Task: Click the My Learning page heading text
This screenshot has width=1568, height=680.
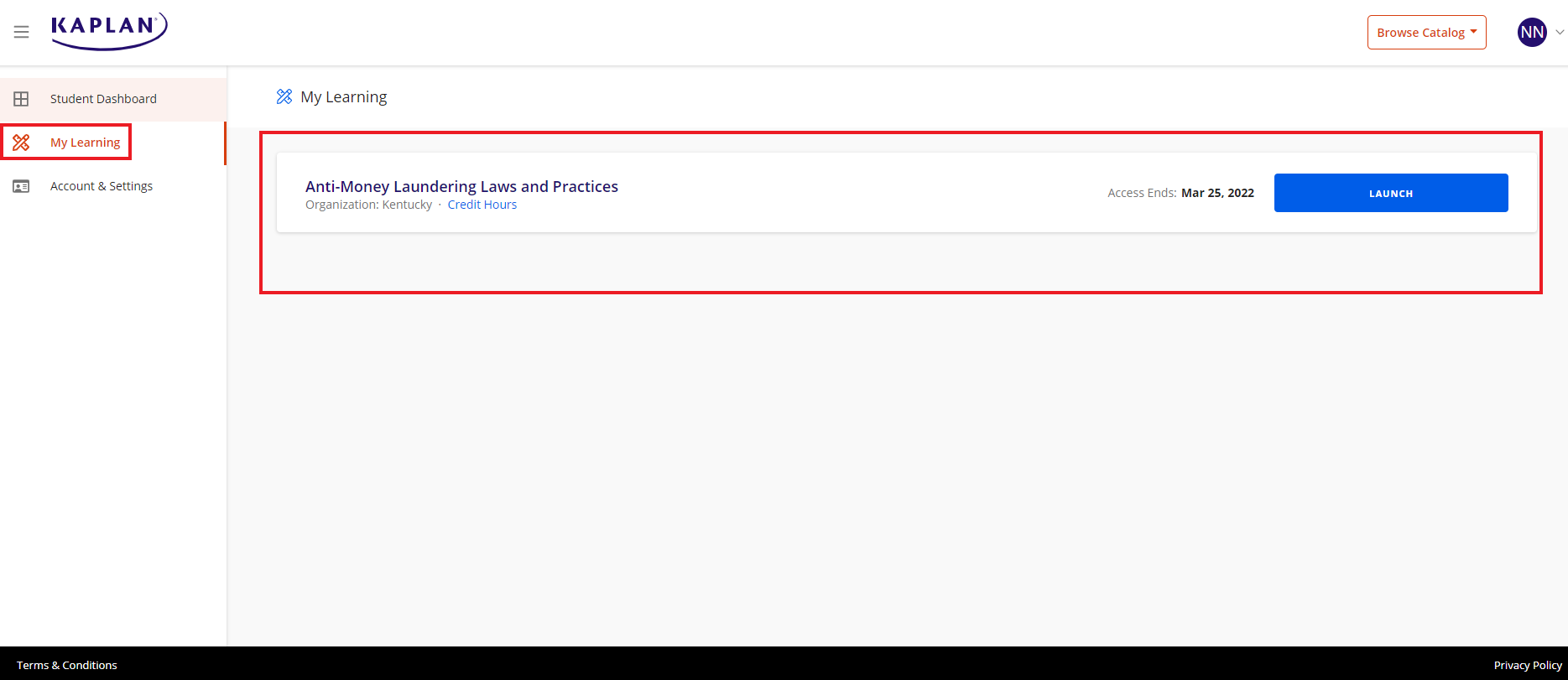Action: [x=344, y=97]
